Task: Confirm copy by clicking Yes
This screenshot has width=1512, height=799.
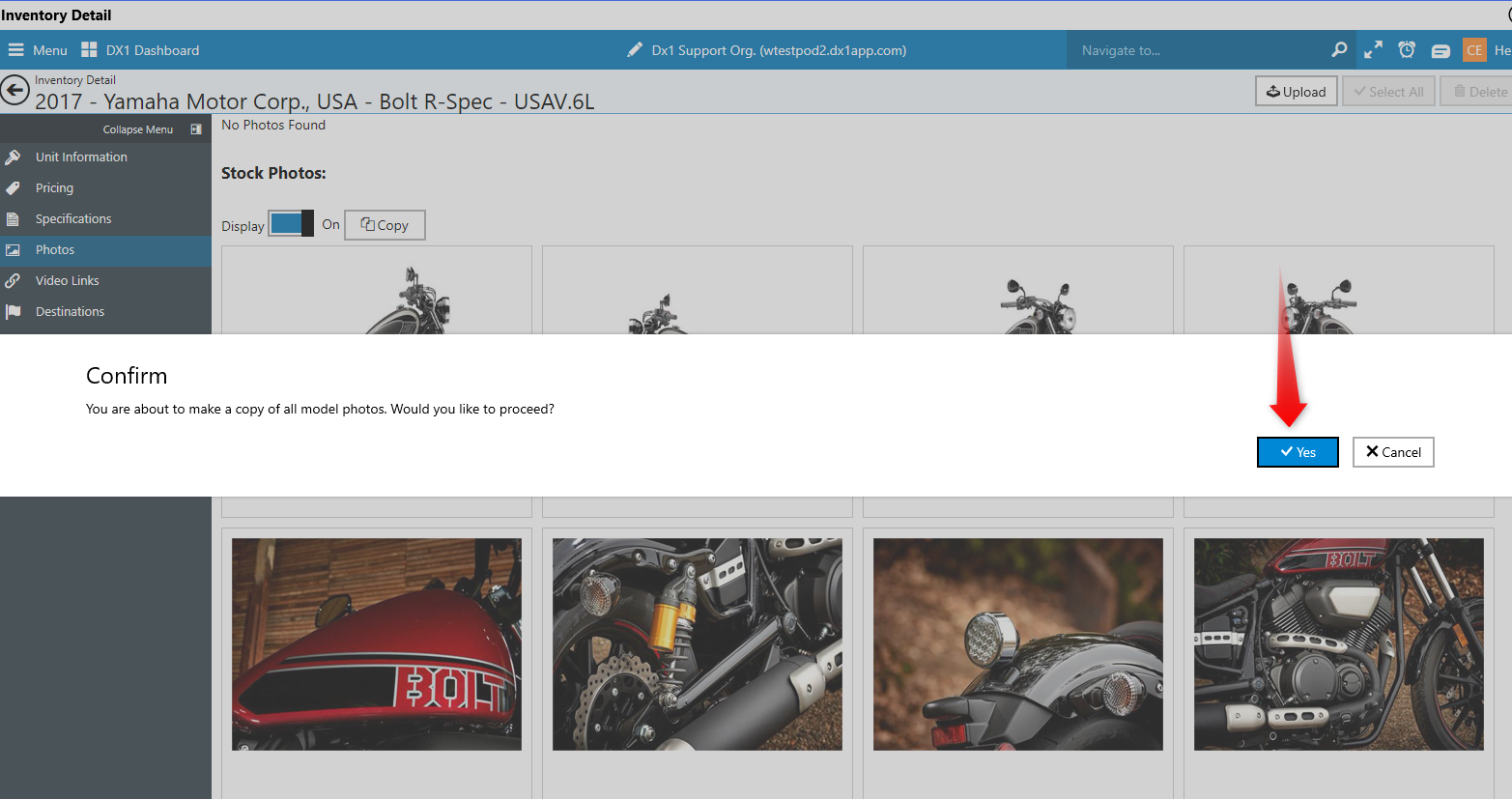Action: pyautogui.click(x=1298, y=452)
